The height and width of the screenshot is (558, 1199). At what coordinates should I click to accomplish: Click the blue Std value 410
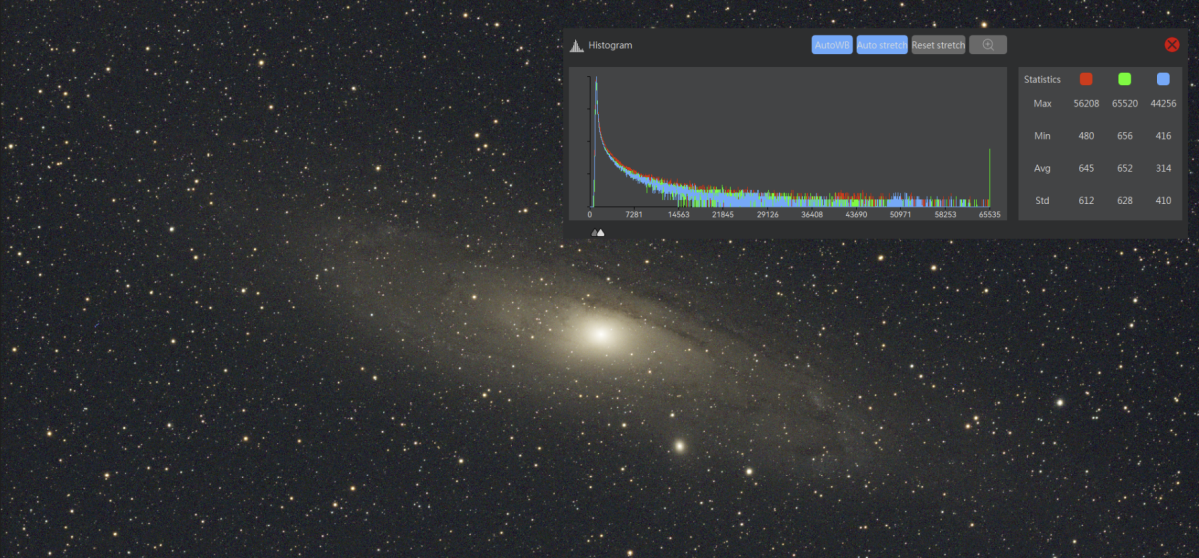click(x=1163, y=201)
